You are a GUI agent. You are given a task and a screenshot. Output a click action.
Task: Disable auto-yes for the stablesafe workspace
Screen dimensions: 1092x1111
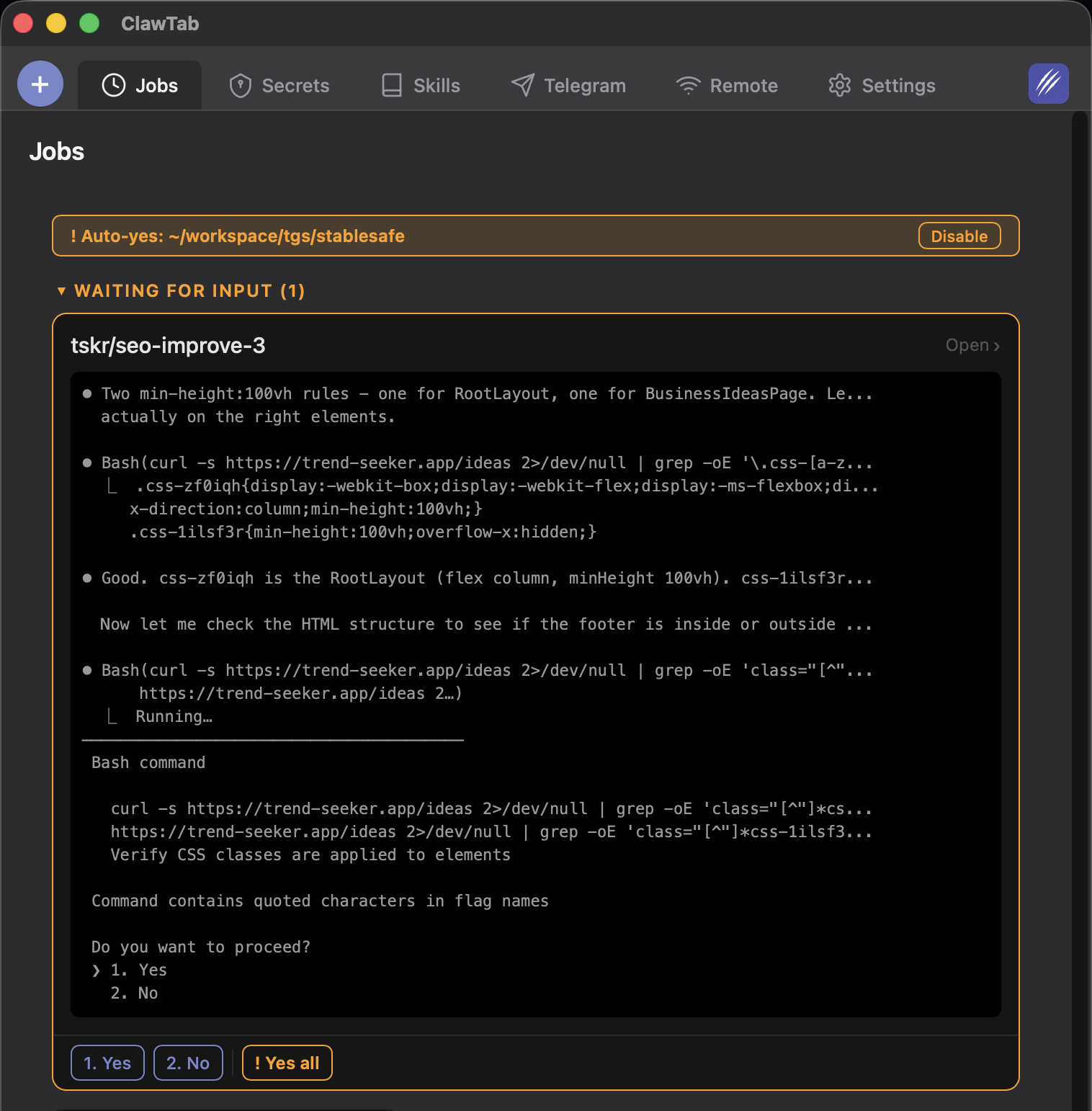(x=959, y=236)
